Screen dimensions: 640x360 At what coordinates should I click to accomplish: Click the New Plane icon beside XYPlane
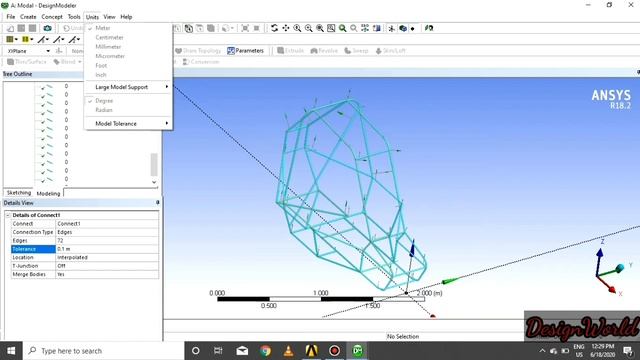[59, 51]
